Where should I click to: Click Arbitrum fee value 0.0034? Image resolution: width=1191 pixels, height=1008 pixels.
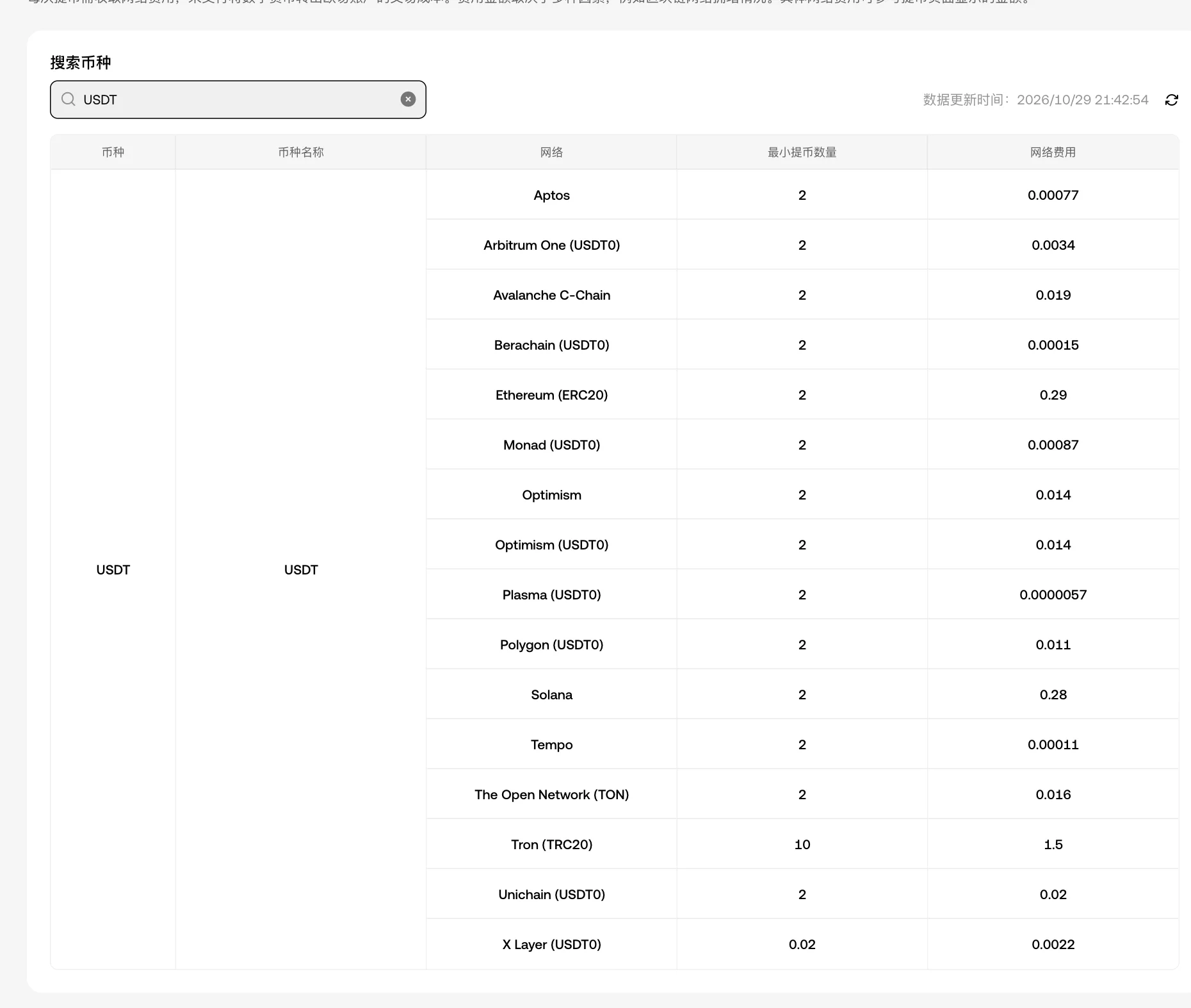point(1053,245)
